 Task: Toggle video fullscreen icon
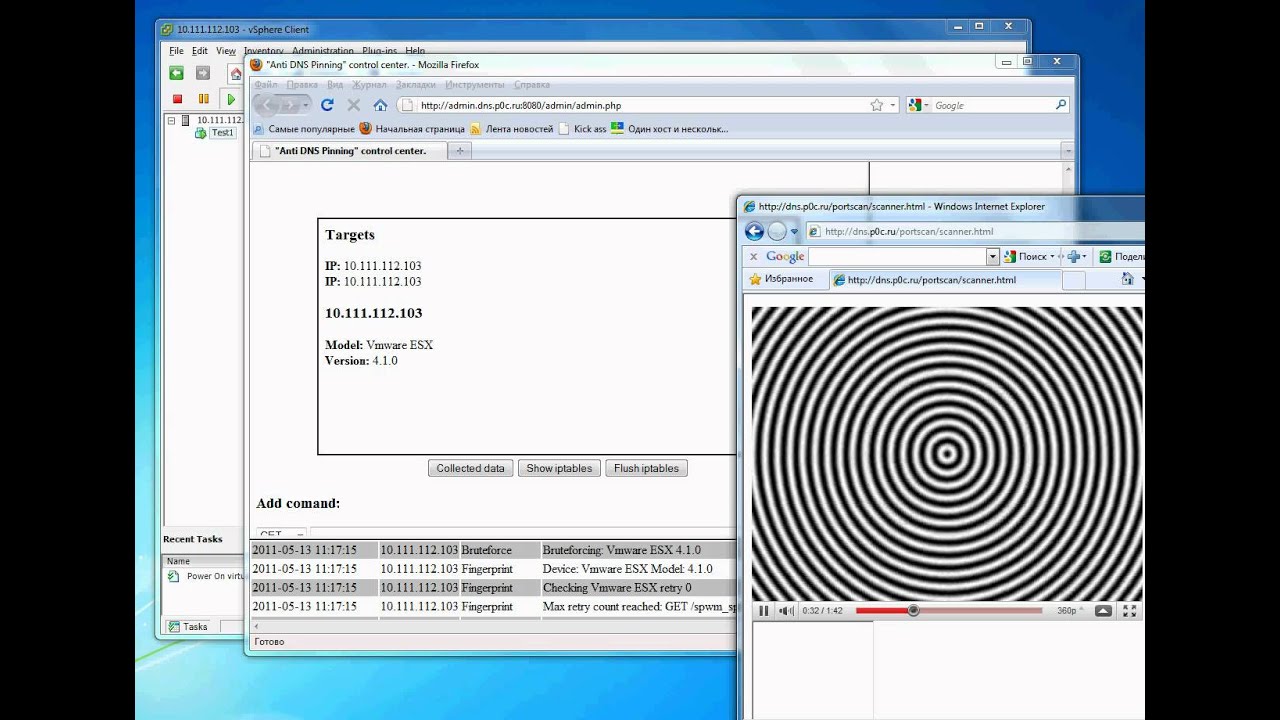[x=1129, y=611]
